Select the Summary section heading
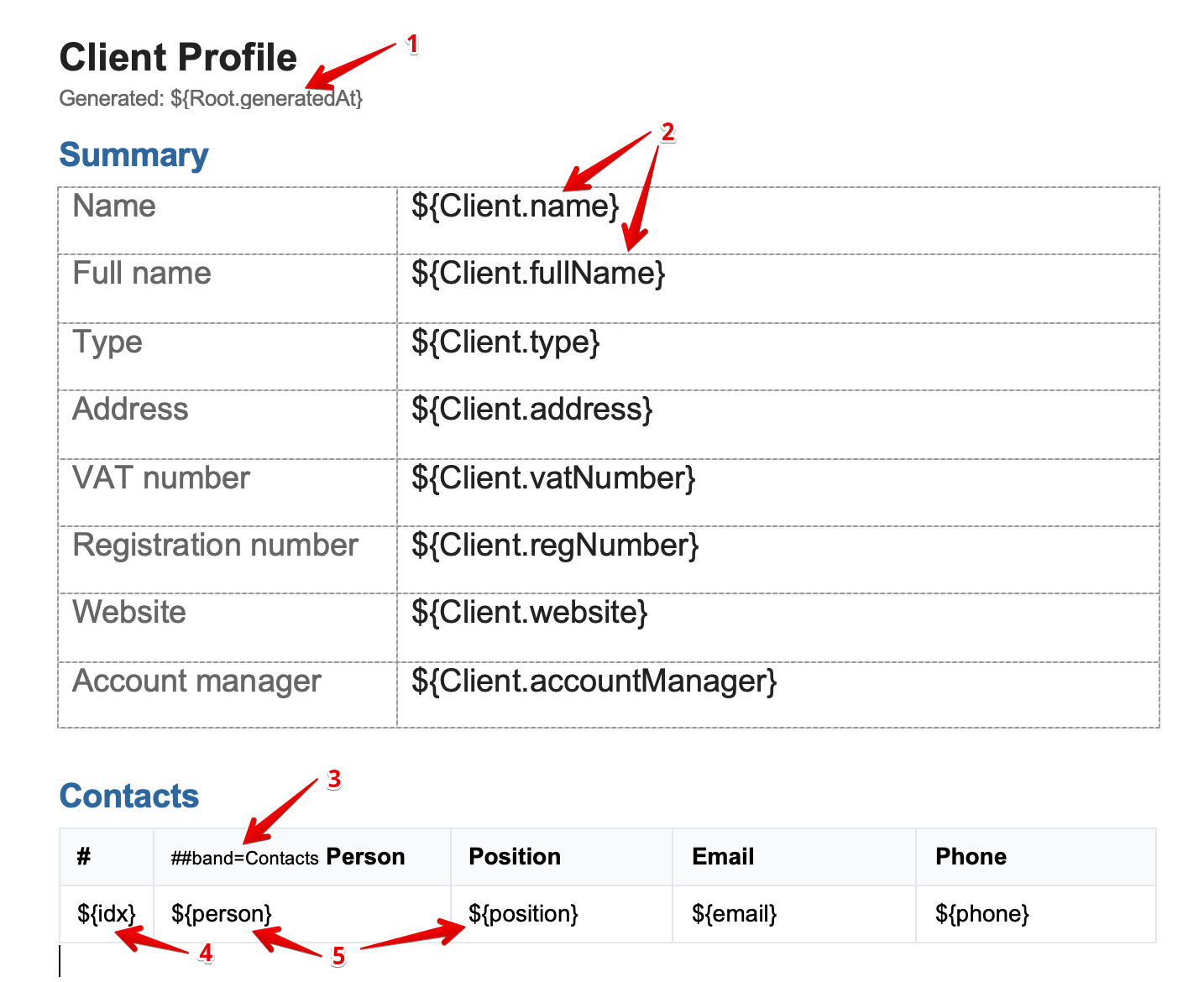Image resolution: width=1204 pixels, height=982 pixels. [133, 155]
